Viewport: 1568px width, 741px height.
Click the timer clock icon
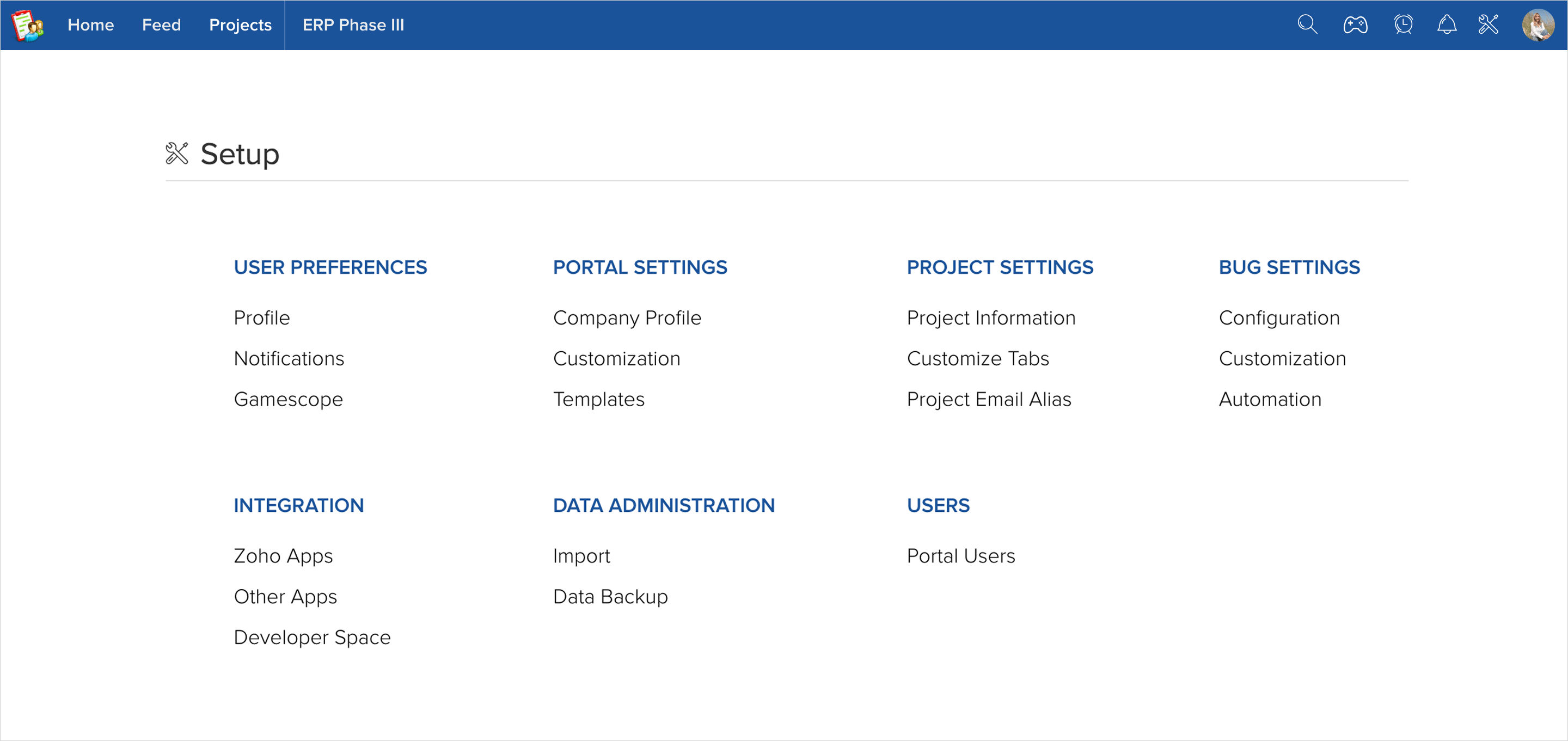tap(1403, 25)
